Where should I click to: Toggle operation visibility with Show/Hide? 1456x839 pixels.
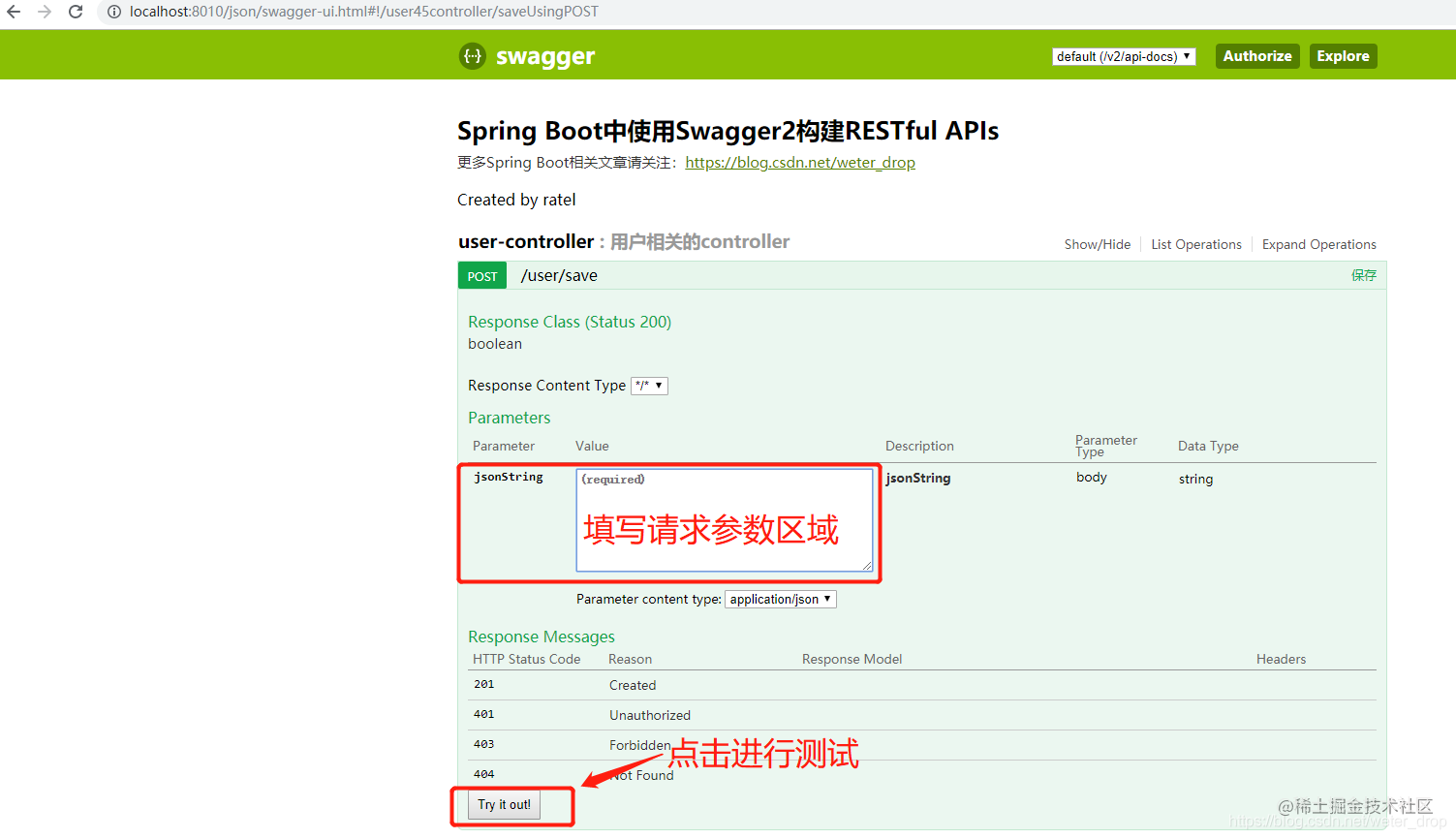coord(1097,244)
